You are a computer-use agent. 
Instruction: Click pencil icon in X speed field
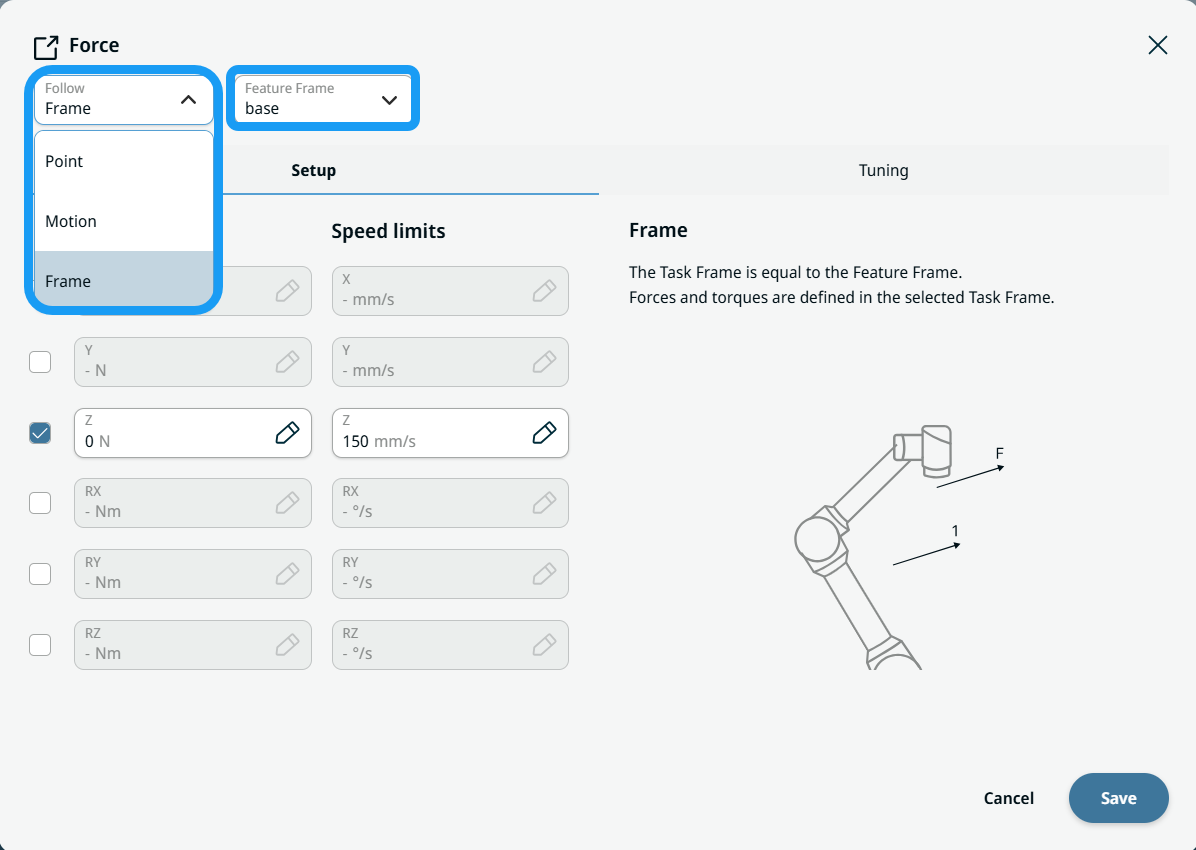[544, 291]
